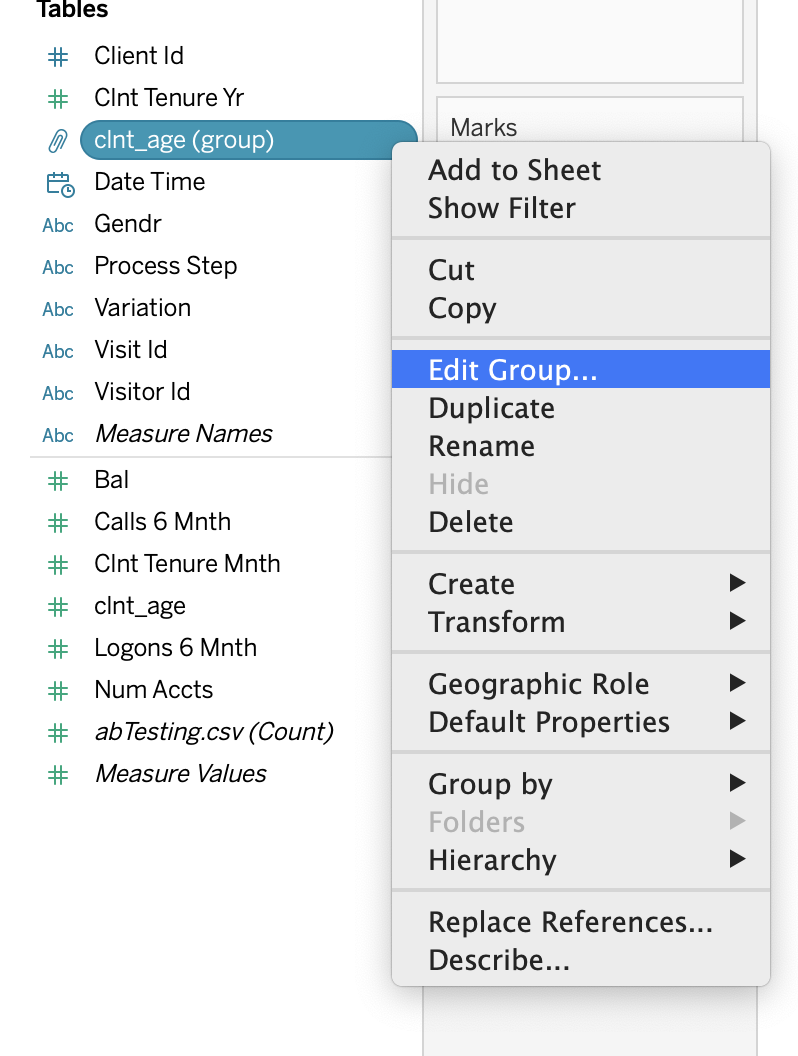Click the number icon beside Bal
The width and height of the screenshot is (798, 1056).
[x=58, y=481]
